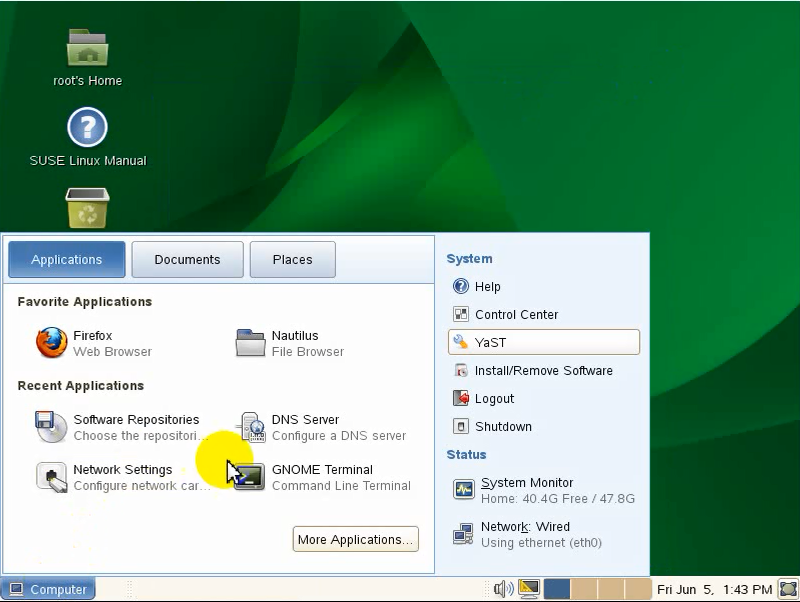Click the Network Wired computers icon
The image size is (800, 602).
(463, 534)
